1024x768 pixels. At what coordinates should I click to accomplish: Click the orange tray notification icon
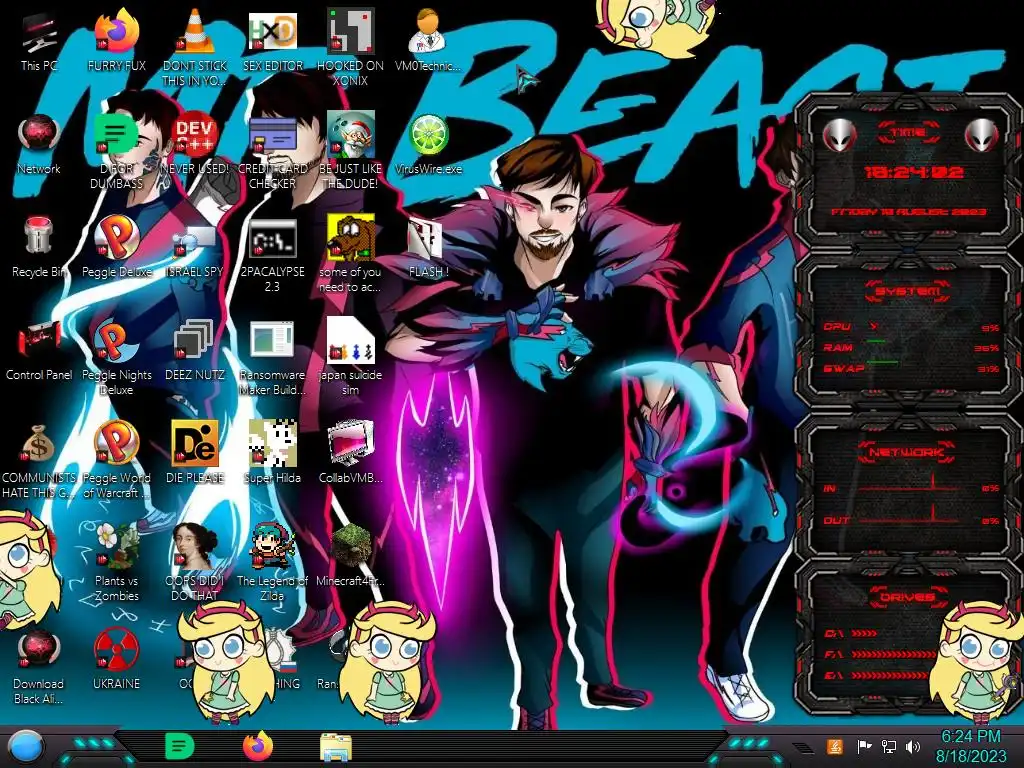tap(835, 746)
